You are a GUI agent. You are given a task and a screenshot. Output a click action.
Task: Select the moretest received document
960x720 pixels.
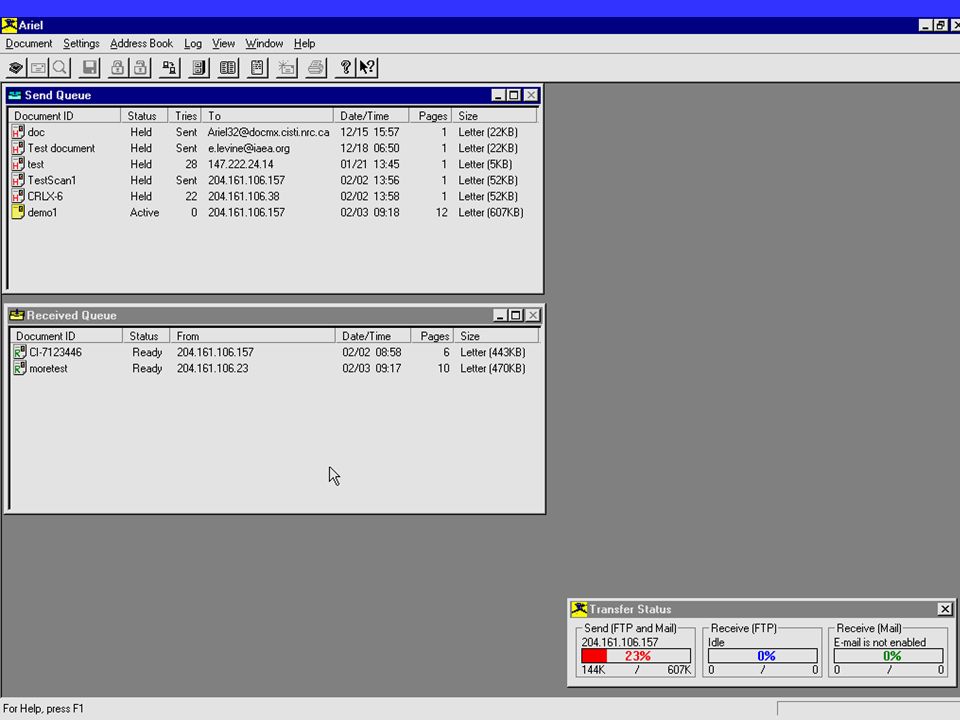[x=48, y=368]
